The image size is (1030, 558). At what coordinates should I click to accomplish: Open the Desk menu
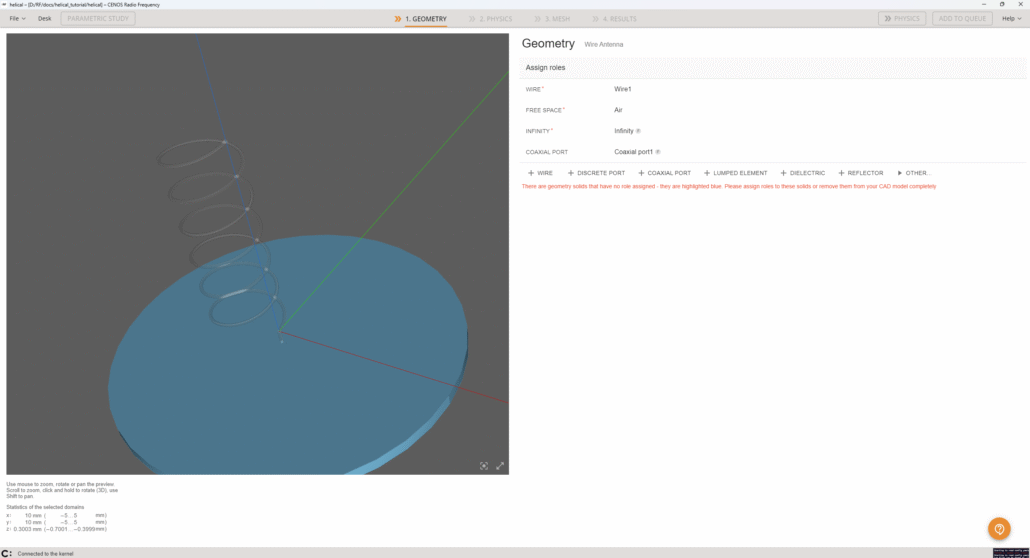point(45,18)
